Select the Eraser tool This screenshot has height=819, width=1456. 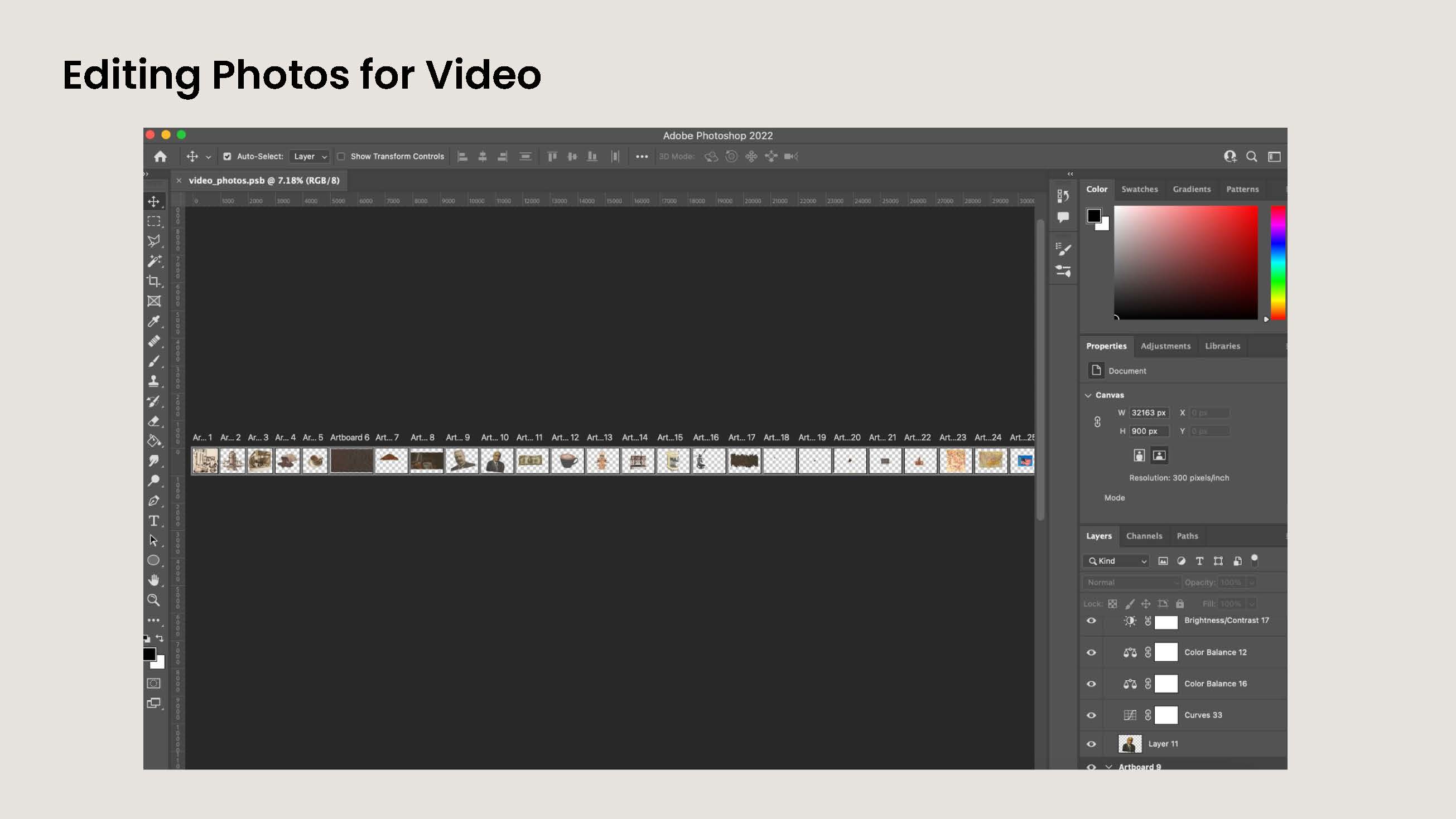(x=153, y=421)
